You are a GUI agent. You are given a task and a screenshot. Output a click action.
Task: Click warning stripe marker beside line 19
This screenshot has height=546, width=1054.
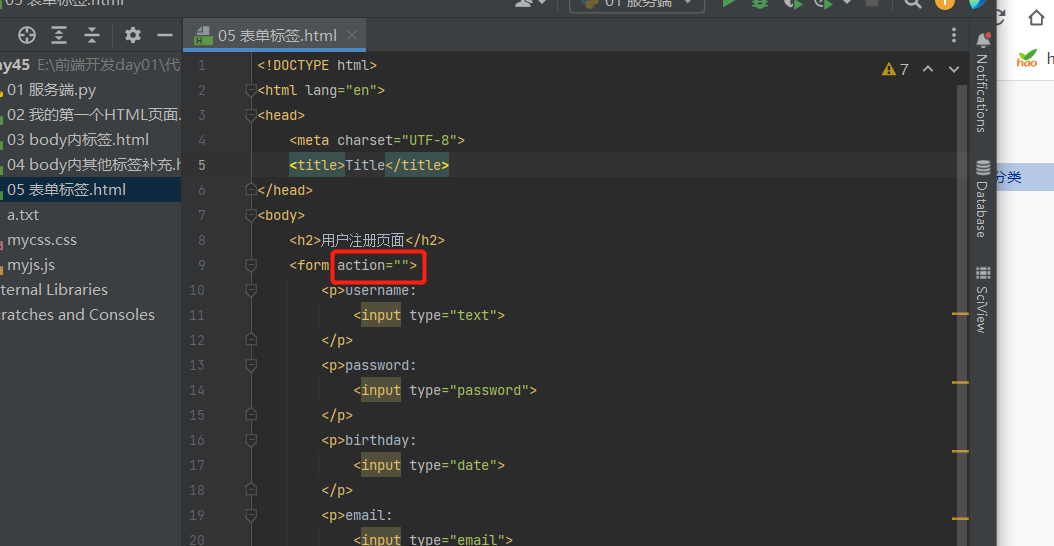961,518
